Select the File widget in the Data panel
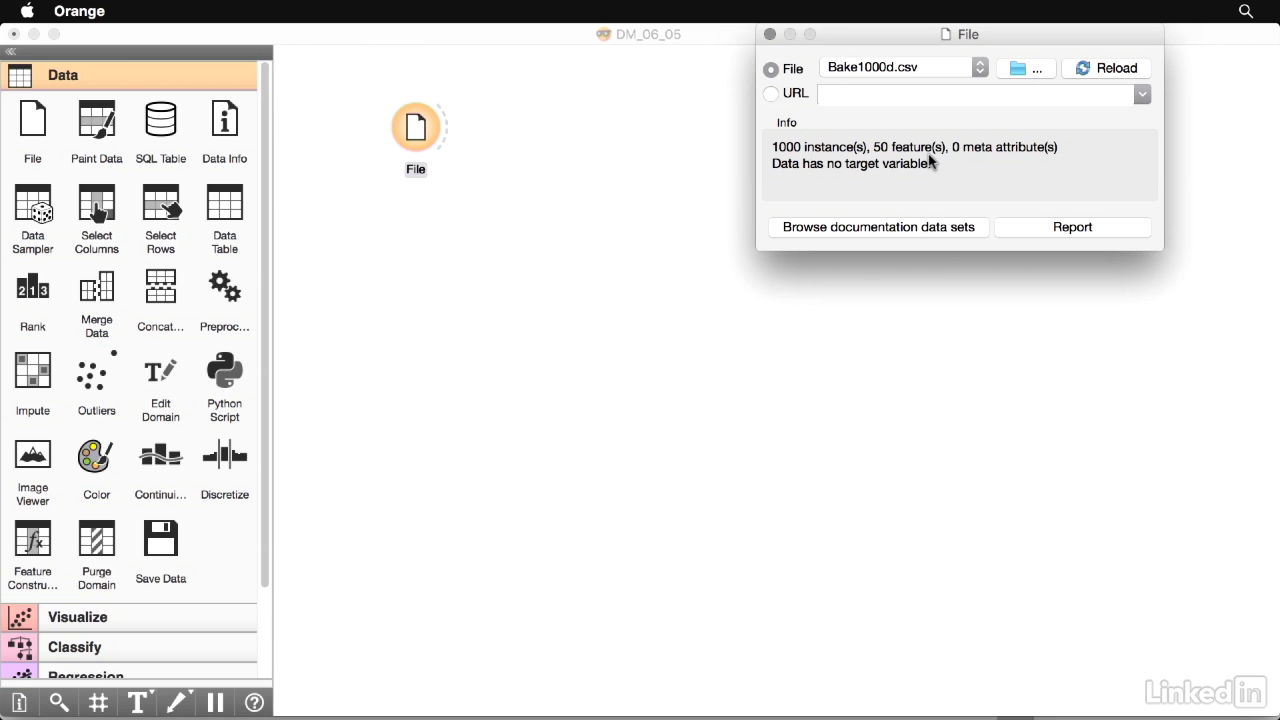 (x=33, y=131)
